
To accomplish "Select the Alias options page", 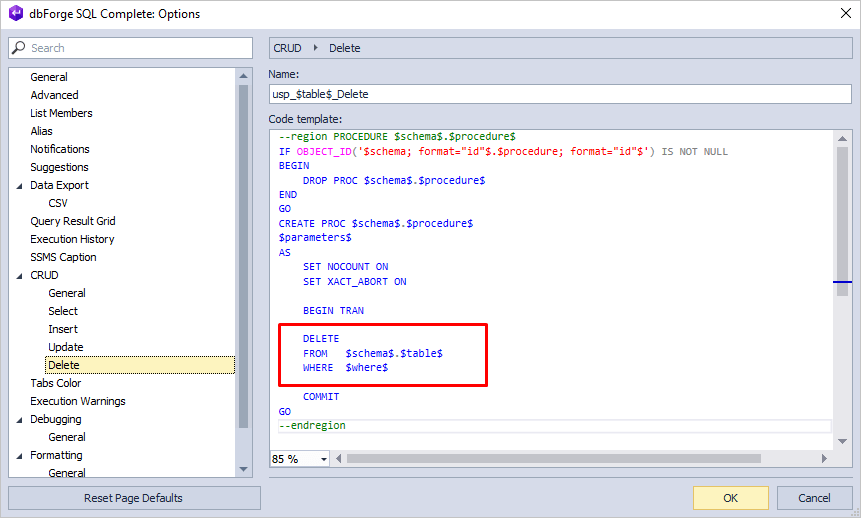I will coord(41,131).
